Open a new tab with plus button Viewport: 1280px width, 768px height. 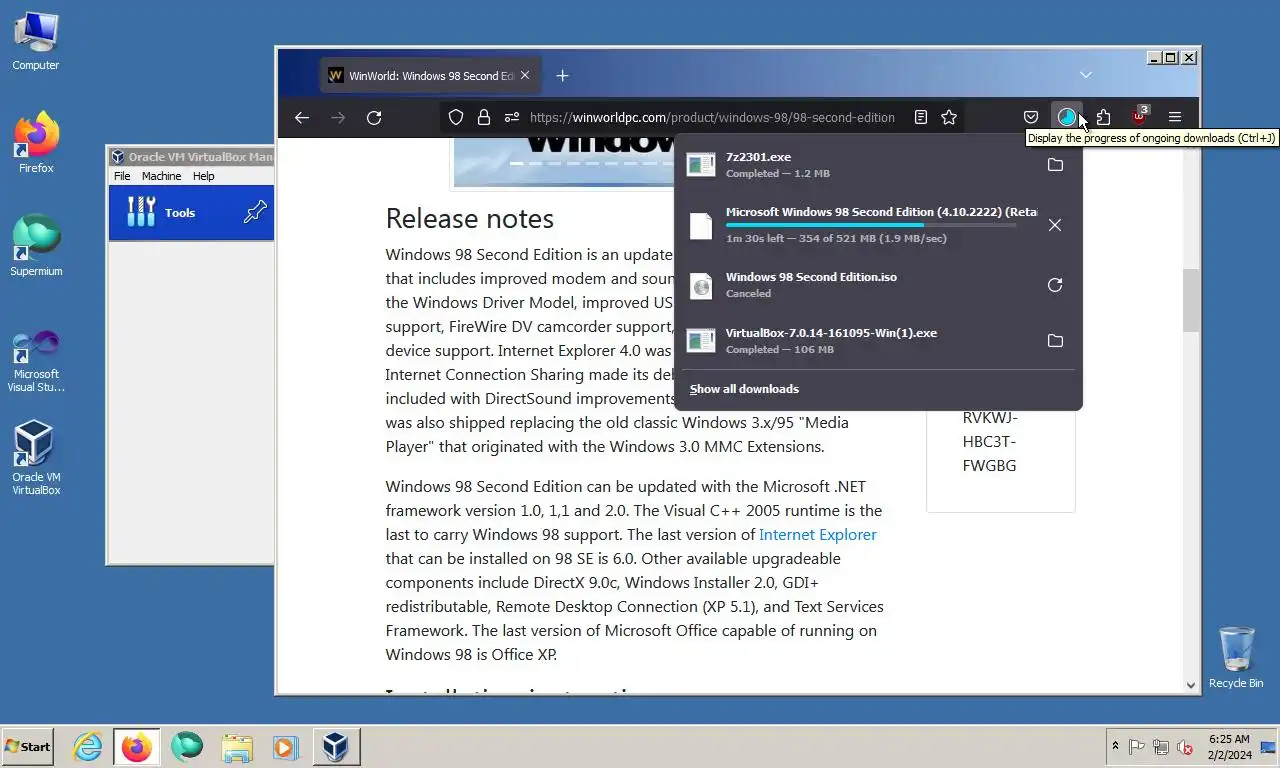pyautogui.click(x=562, y=75)
